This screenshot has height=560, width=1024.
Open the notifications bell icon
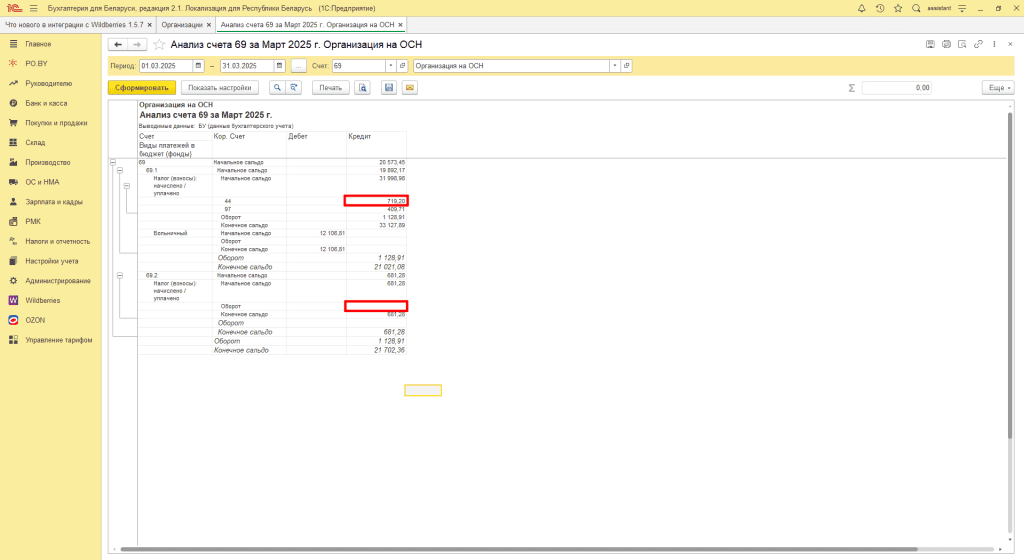(x=862, y=8)
